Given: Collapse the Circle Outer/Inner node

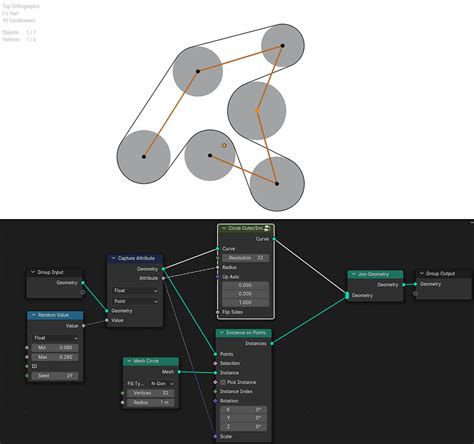Looking at the screenshot, I should [x=224, y=228].
